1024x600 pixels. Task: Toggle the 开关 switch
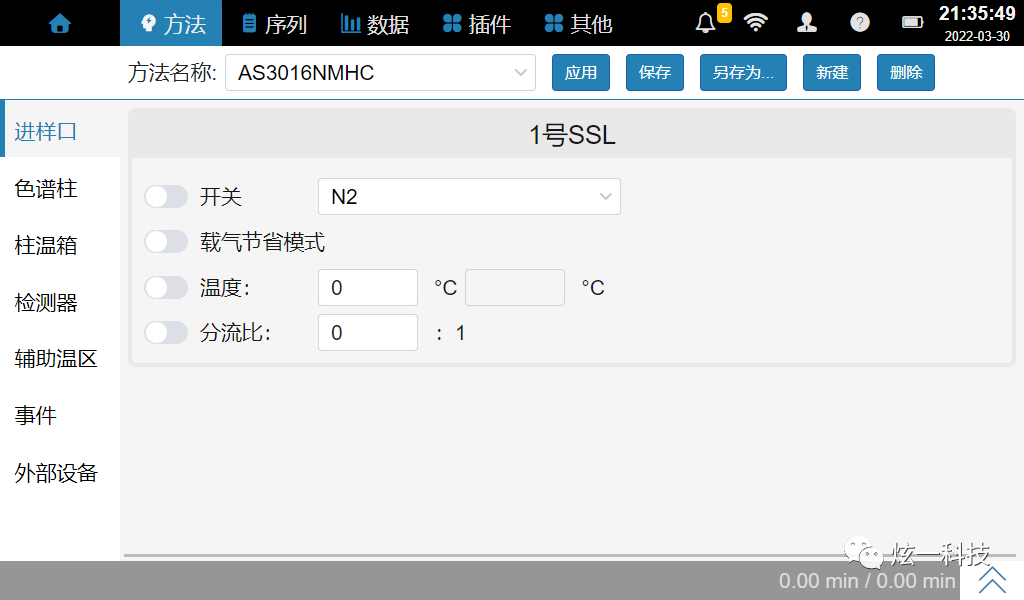[x=166, y=197]
